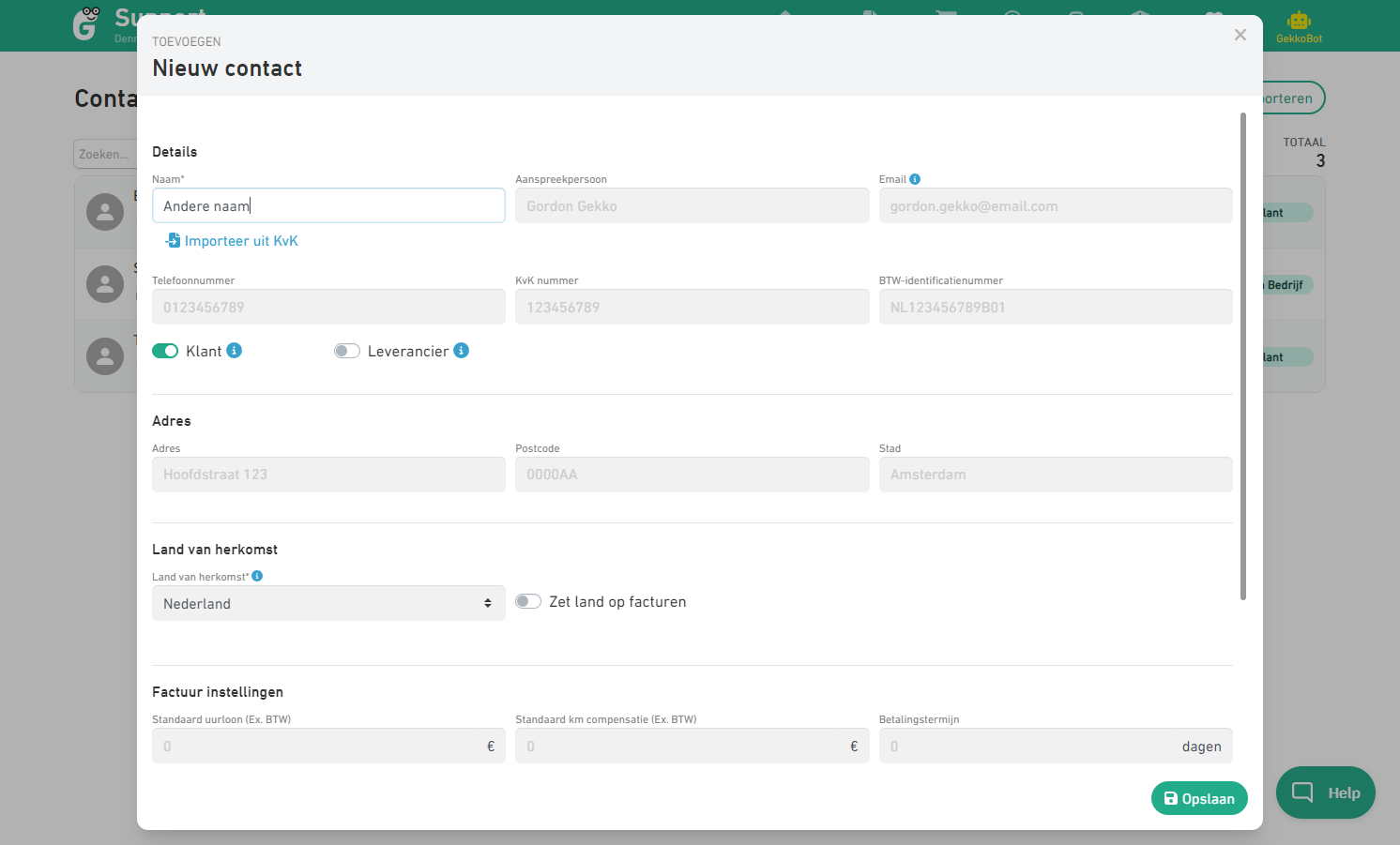Image resolution: width=1400 pixels, height=845 pixels.
Task: Click the second contact avatar in background list
Action: (105, 284)
